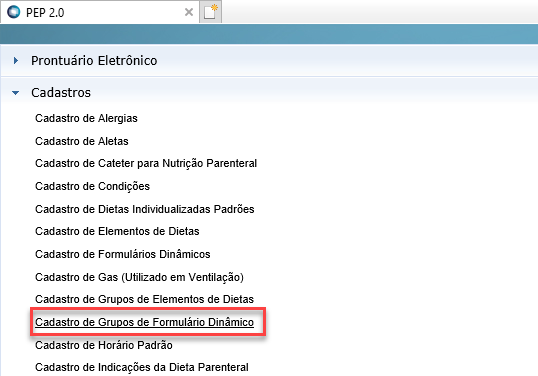Open Cadastro de Elementos de Dietas
Viewport: 538px width, 376px height.
pyautogui.click(x=117, y=232)
